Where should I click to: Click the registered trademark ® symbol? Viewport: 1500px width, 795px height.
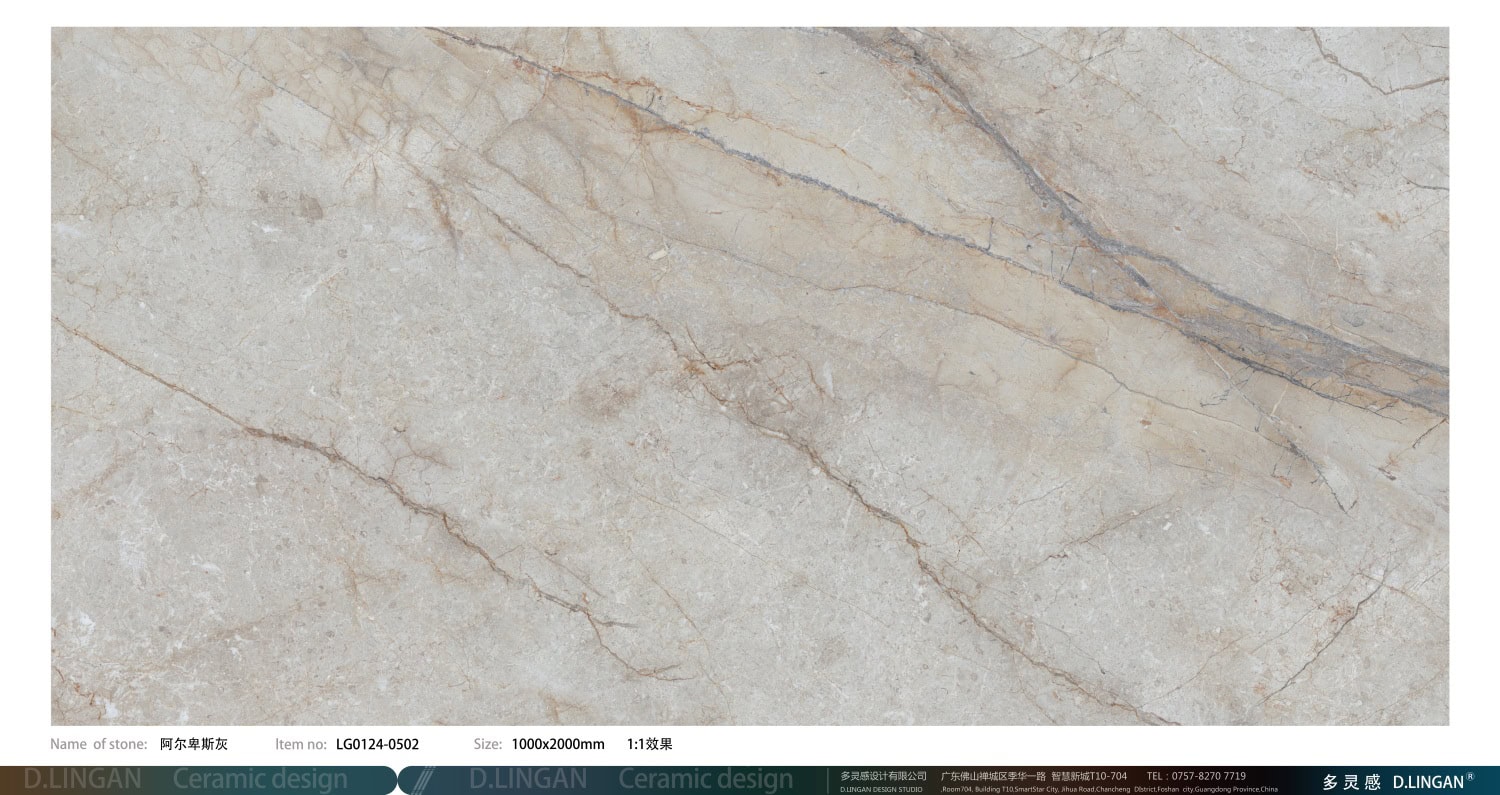(x=1469, y=776)
